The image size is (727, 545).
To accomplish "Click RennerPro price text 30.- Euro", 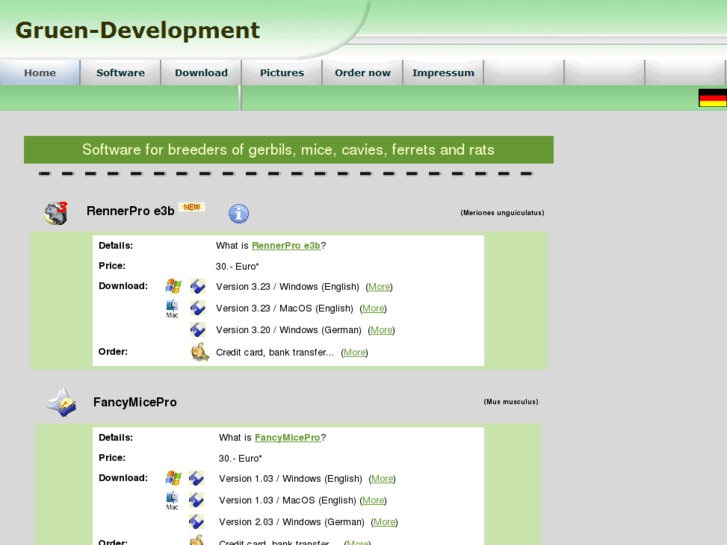I will click(237, 266).
